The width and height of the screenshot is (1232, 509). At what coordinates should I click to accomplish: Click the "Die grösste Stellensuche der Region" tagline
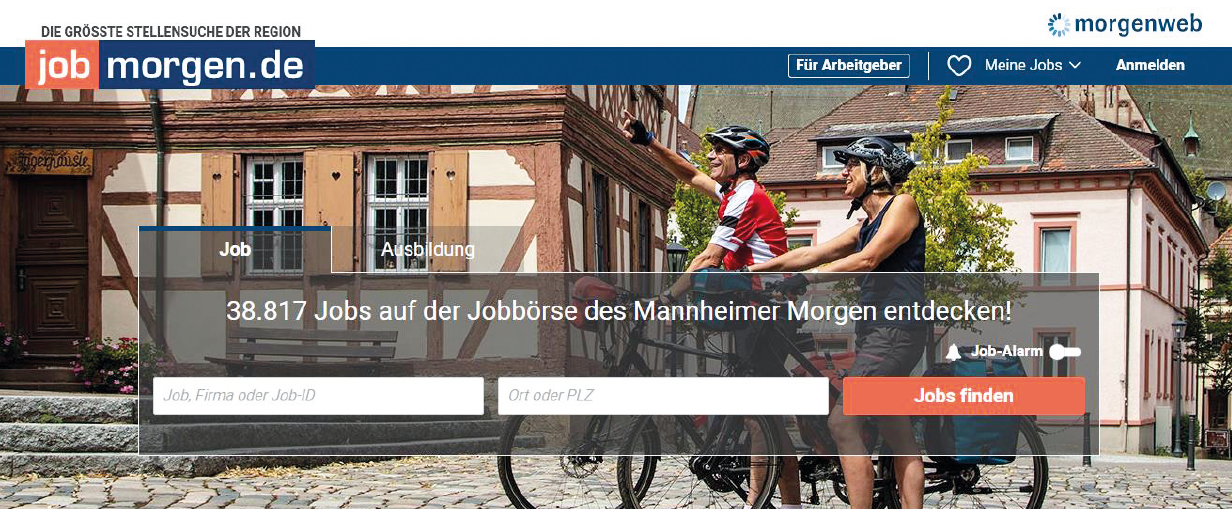coord(171,32)
